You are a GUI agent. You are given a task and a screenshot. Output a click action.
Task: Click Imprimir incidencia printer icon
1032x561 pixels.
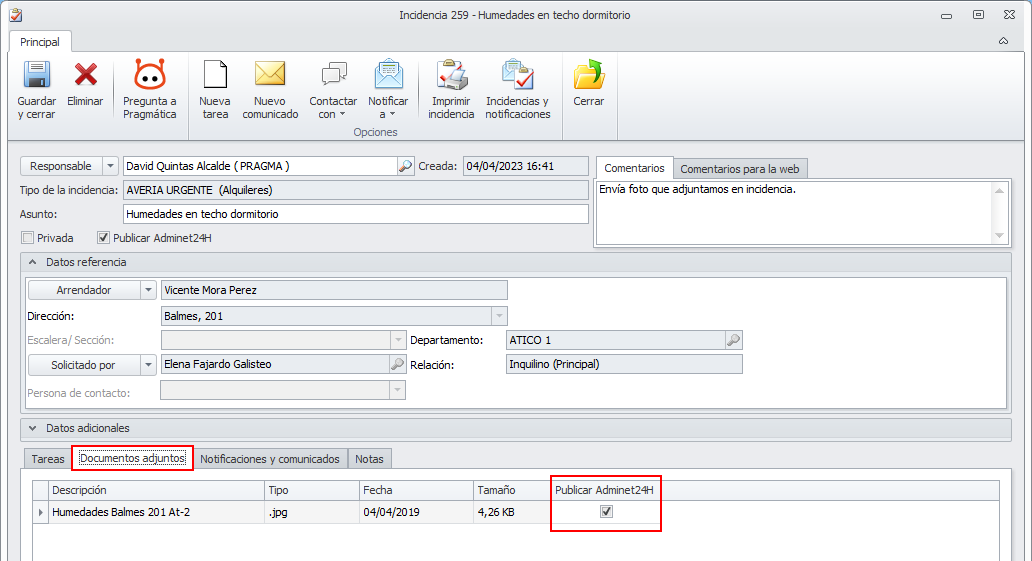(452, 74)
